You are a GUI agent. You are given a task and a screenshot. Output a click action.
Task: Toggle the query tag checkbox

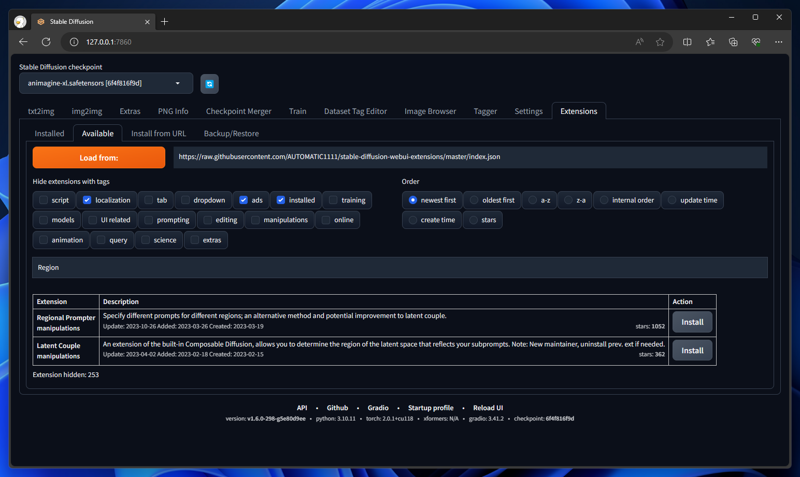click(x=101, y=240)
